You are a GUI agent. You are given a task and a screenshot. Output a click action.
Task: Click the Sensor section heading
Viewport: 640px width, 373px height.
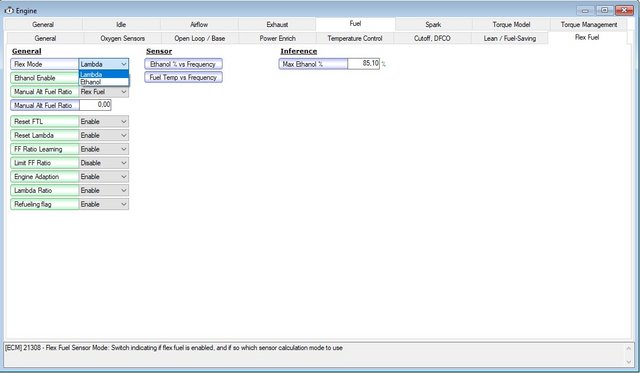159,51
